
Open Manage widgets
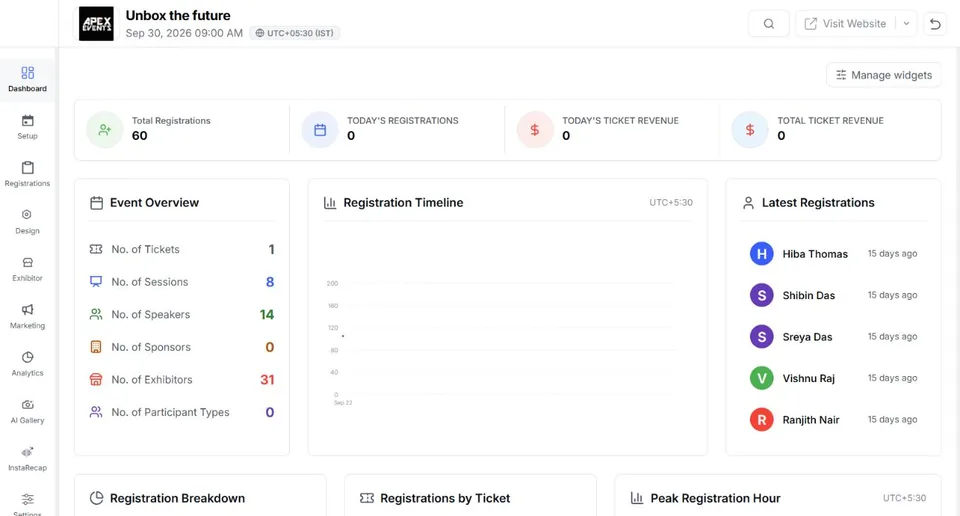[x=883, y=75]
